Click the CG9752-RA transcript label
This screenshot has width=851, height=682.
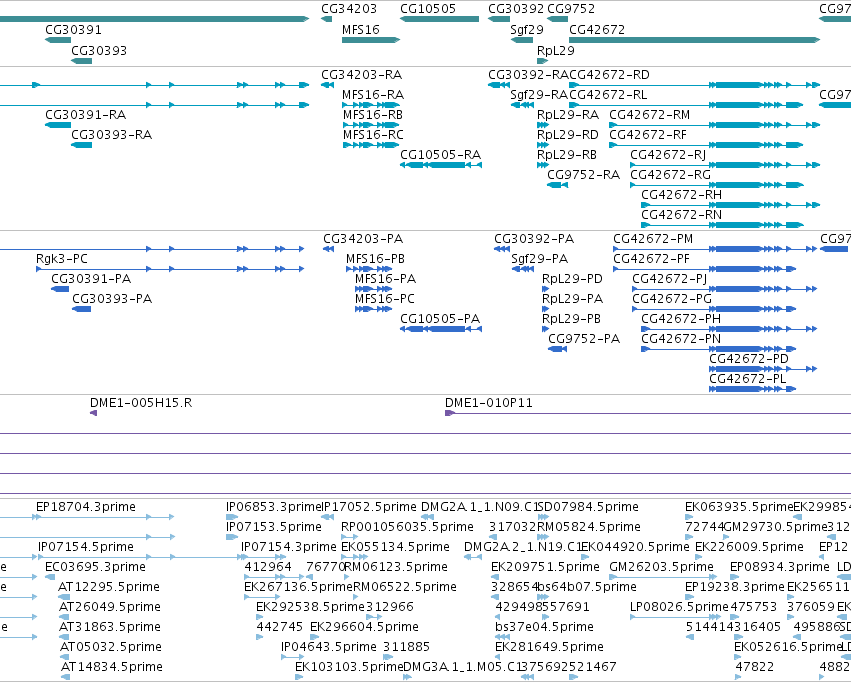pos(583,174)
